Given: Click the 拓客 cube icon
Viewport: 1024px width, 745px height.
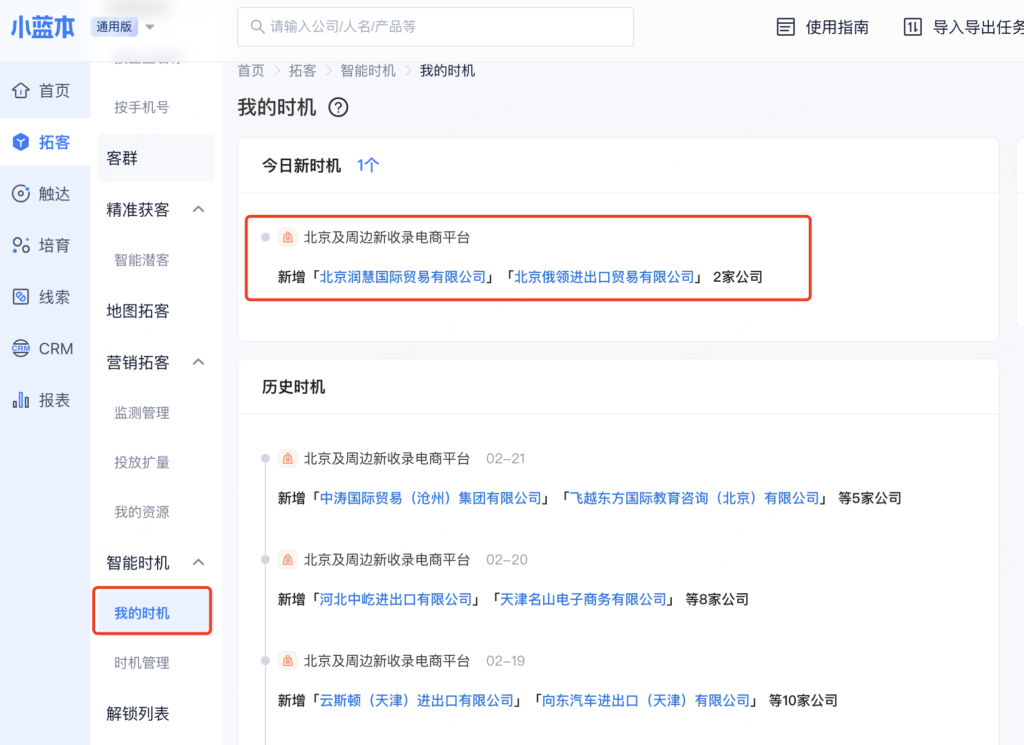Looking at the screenshot, I should (20, 143).
